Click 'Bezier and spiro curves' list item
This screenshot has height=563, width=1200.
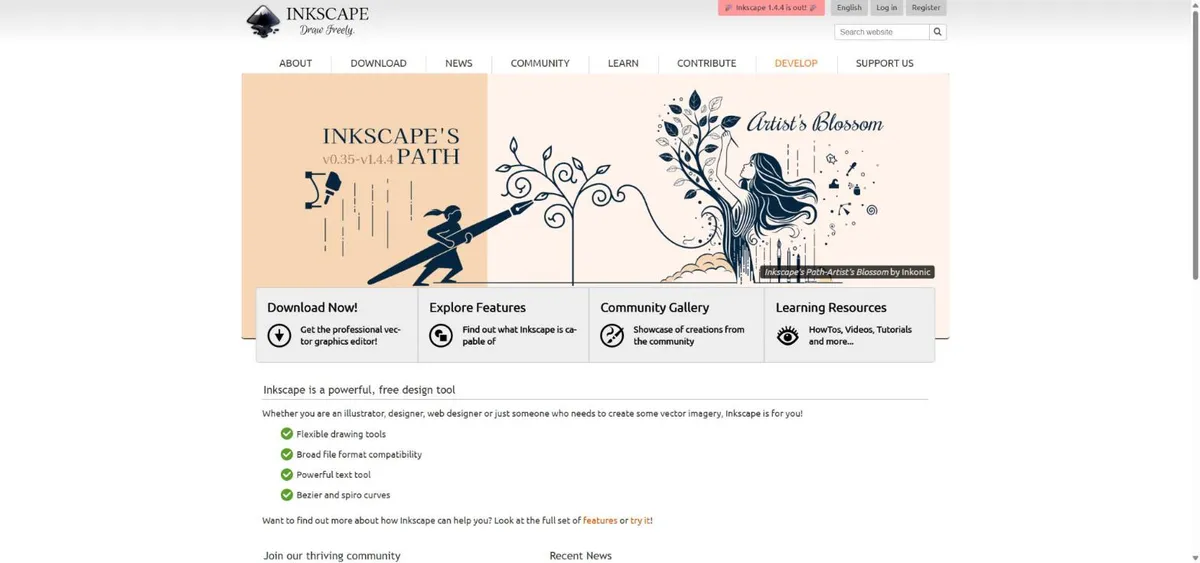click(x=343, y=495)
